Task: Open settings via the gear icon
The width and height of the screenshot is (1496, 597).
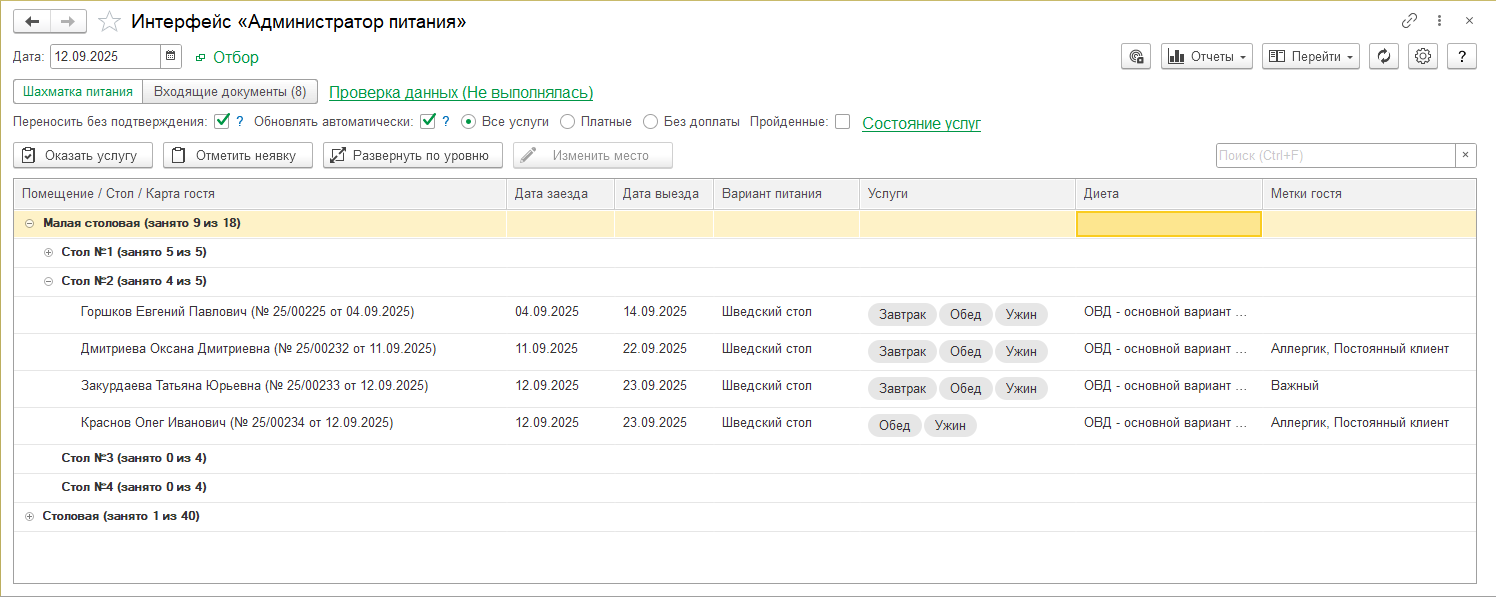Action: [1422, 57]
